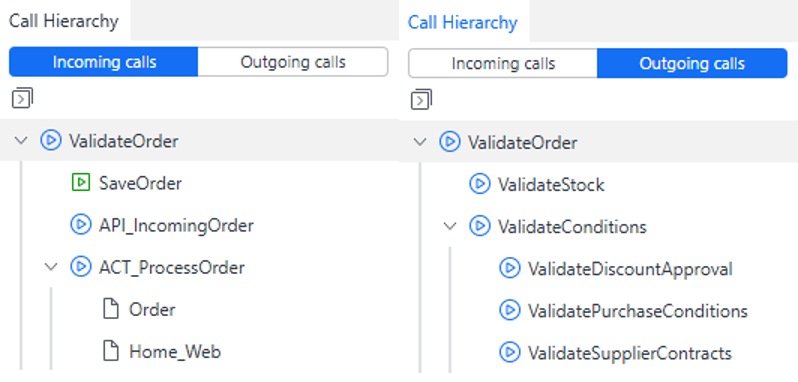Switch right panel to Incoming calls
This screenshot has width=798, height=382.
pos(503,64)
